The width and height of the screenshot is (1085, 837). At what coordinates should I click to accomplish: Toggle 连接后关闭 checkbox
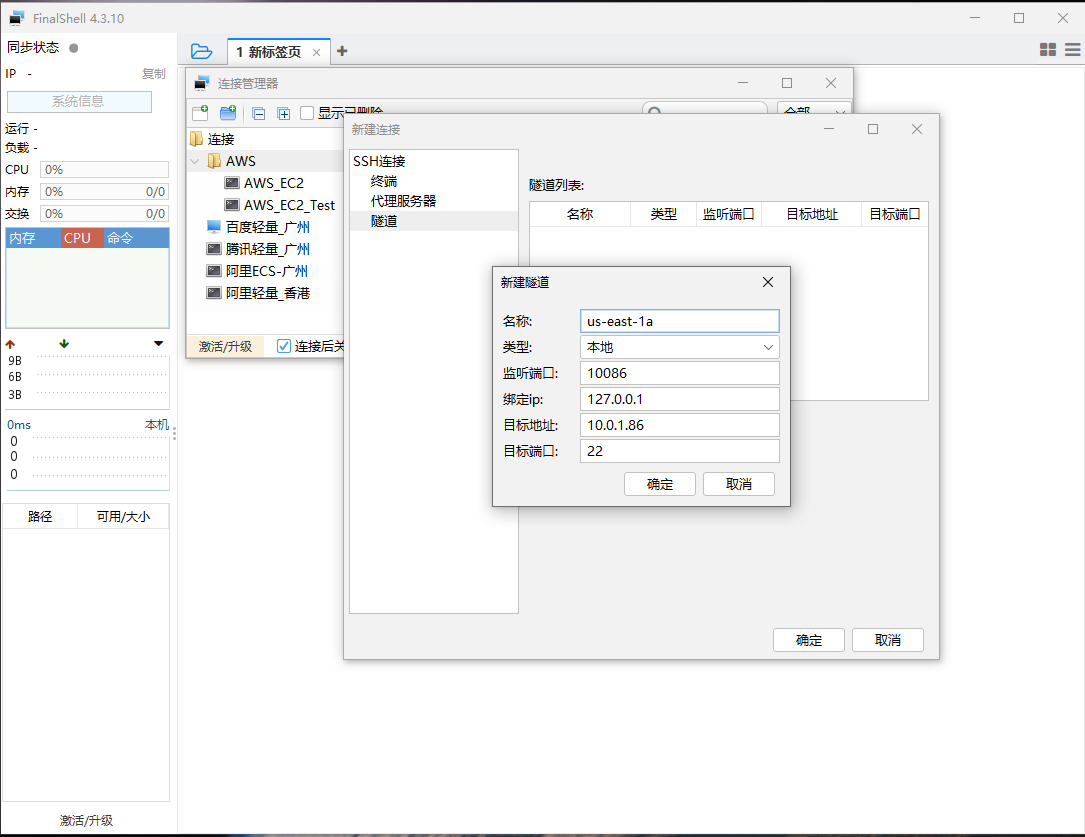(x=284, y=346)
